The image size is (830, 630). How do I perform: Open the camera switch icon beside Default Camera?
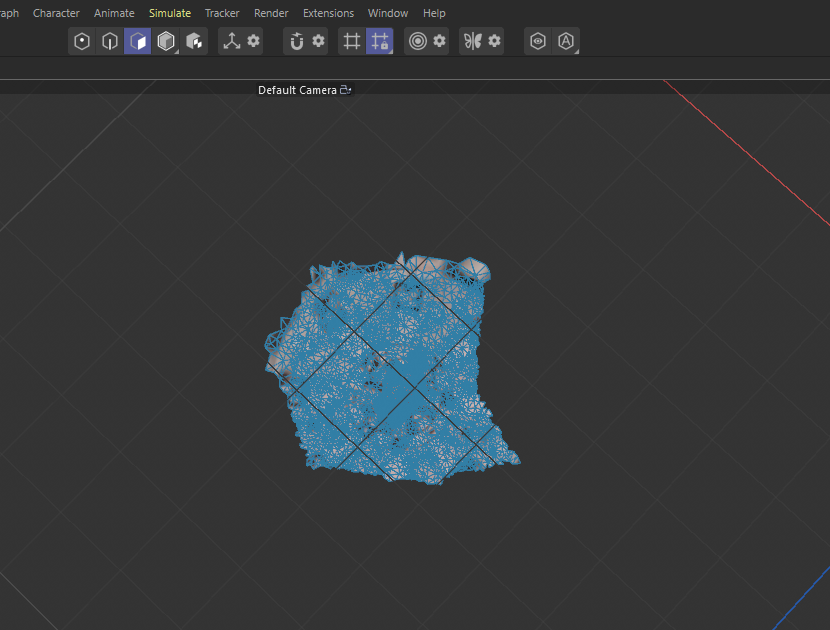[345, 89]
